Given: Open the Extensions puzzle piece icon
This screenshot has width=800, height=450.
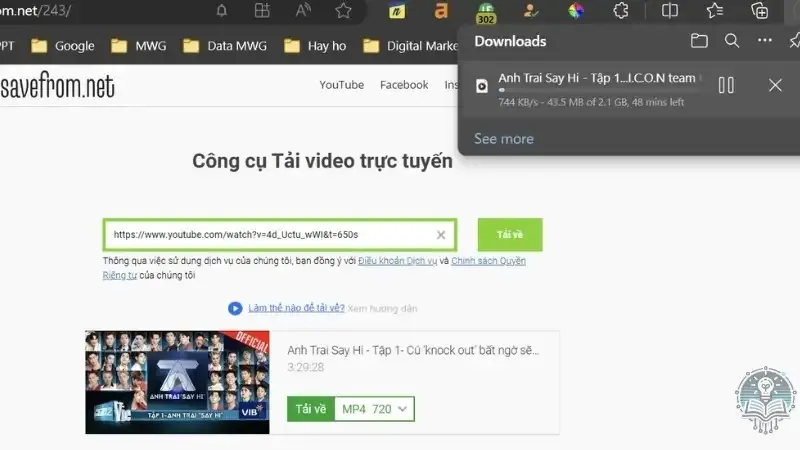Looking at the screenshot, I should pyautogui.click(x=620, y=11).
